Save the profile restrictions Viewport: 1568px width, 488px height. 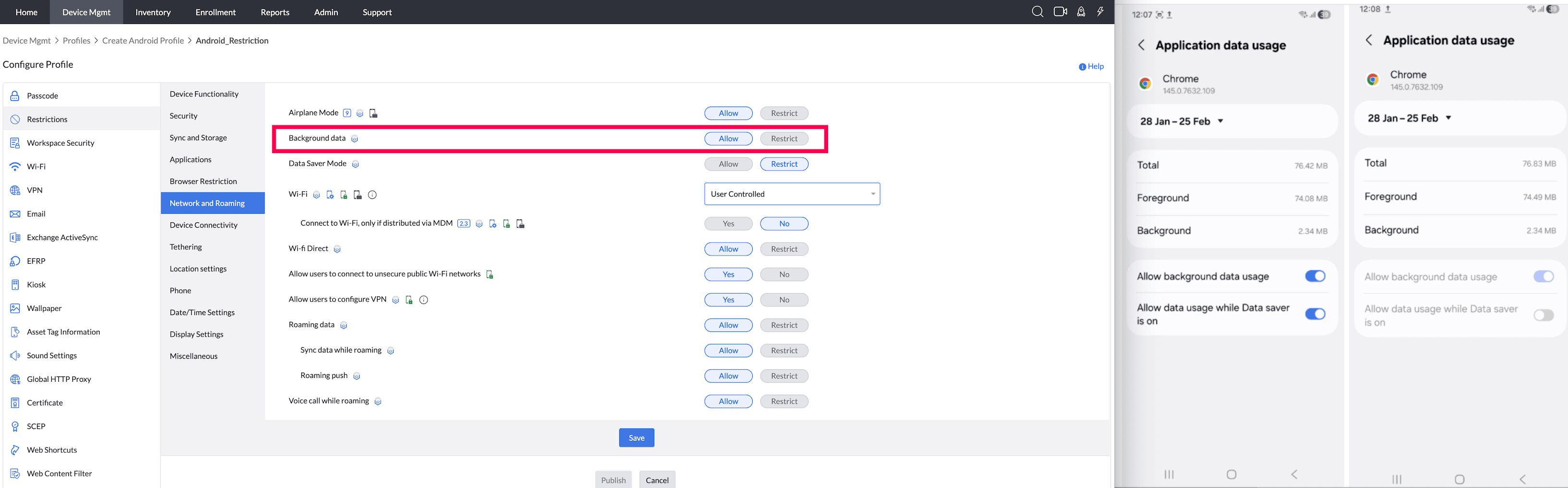pyautogui.click(x=637, y=438)
